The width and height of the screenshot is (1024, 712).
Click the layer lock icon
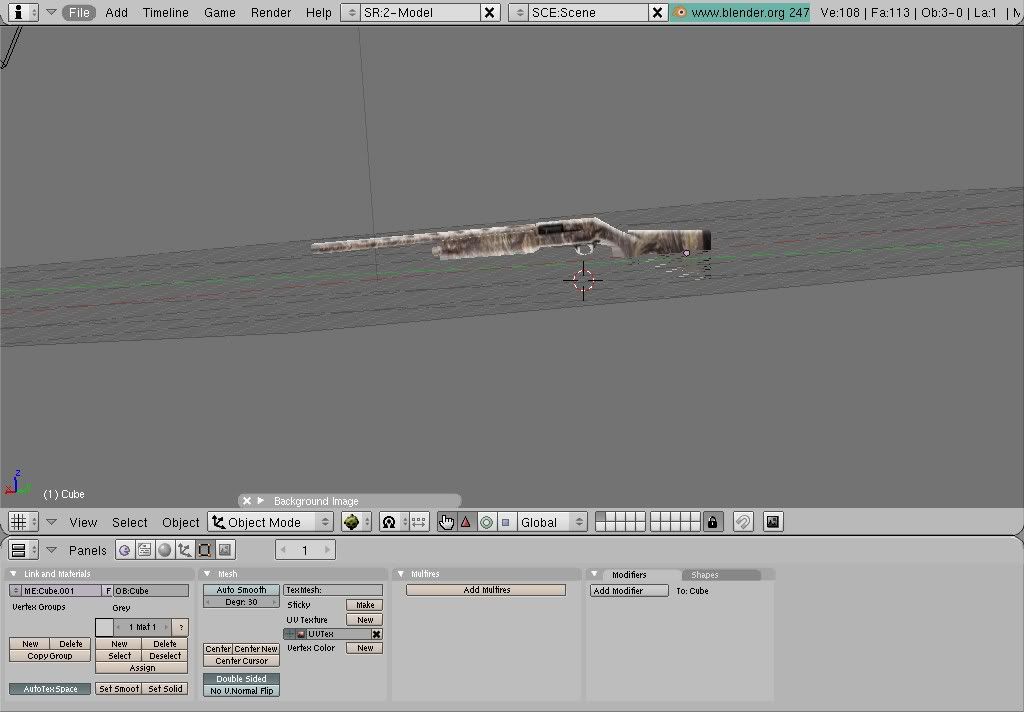(712, 522)
